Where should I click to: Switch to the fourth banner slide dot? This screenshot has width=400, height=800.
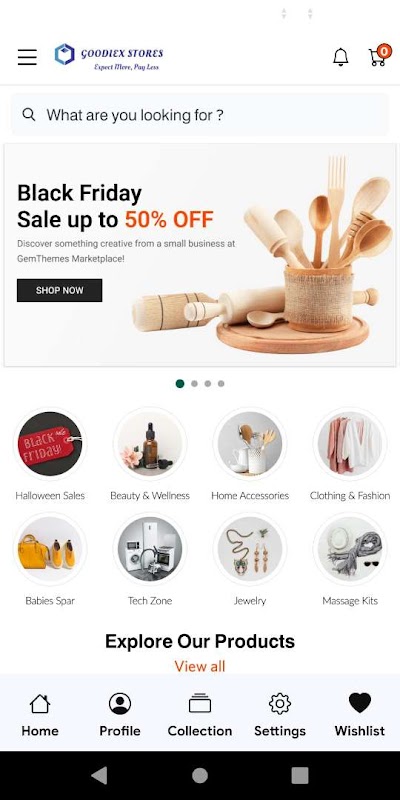221,384
